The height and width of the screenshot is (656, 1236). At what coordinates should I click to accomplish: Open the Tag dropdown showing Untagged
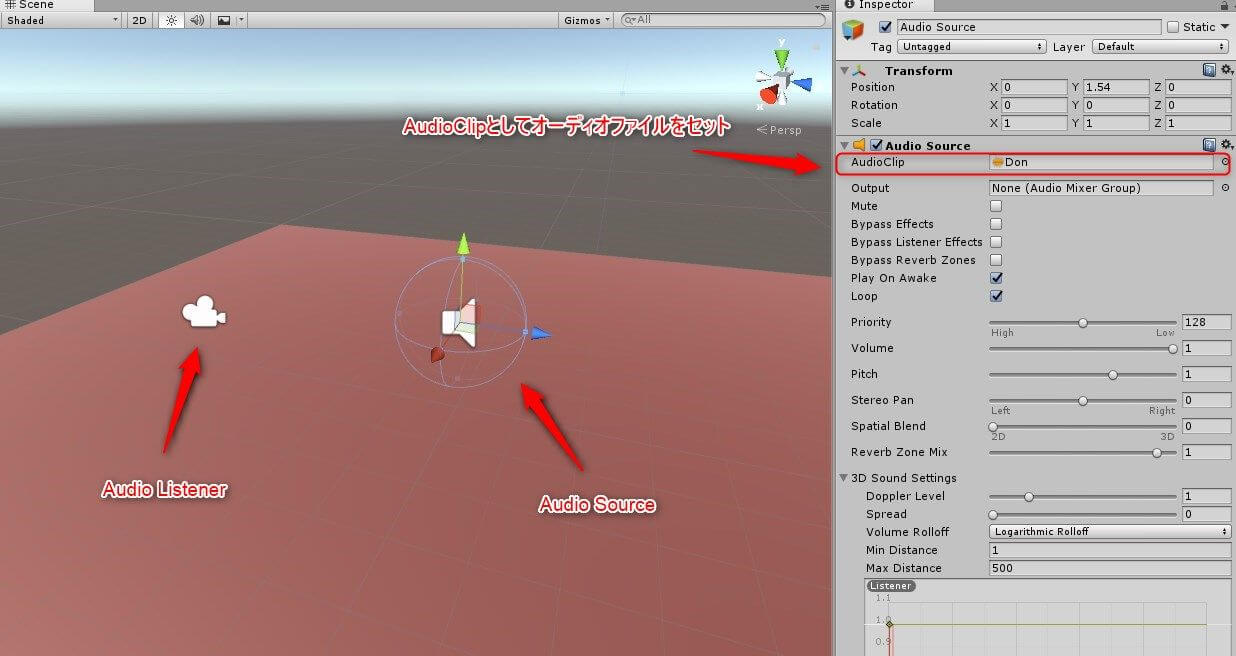(x=972, y=46)
